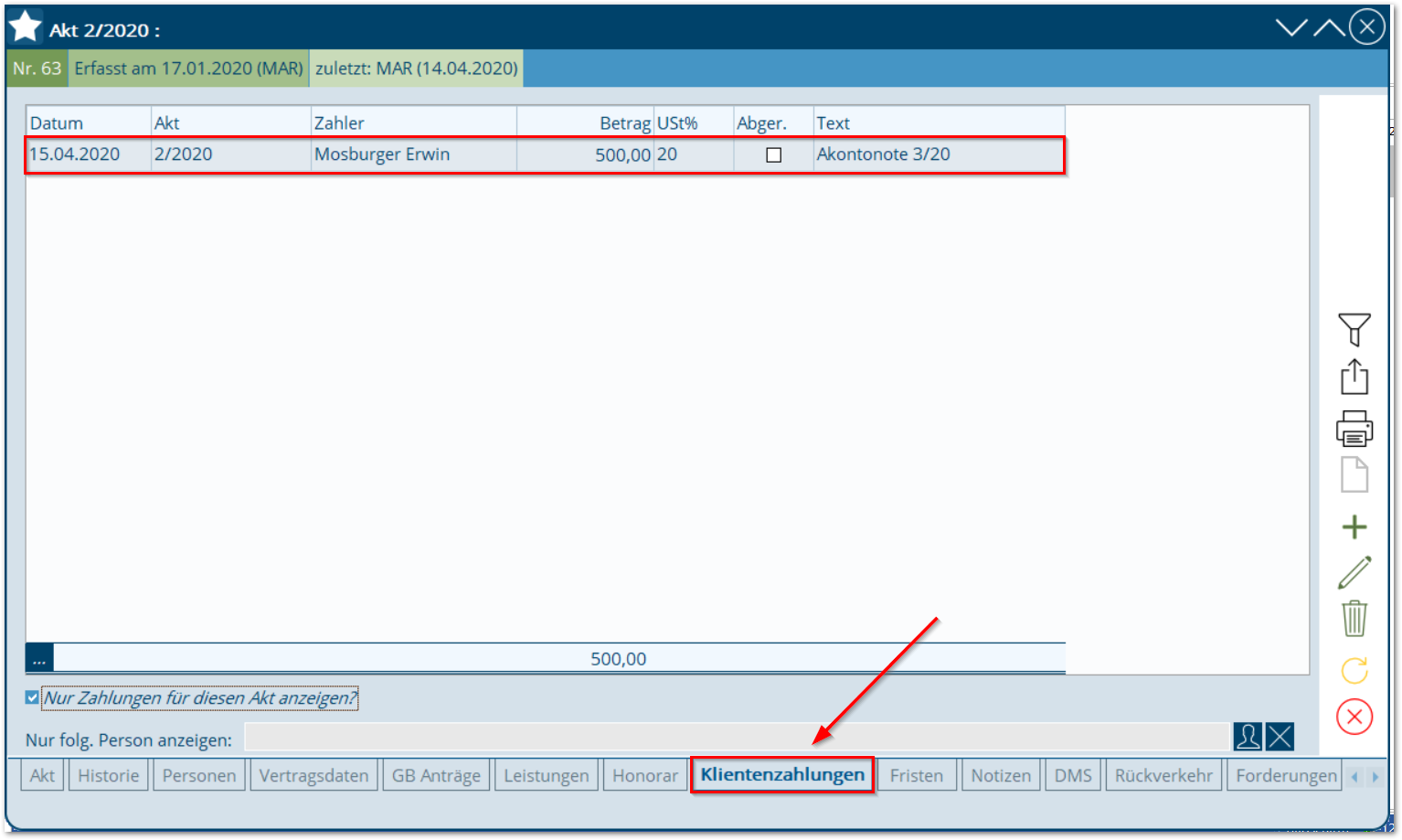This screenshot has width=1402, height=840.
Task: Click the red circled X cancel icon
Action: pos(1354,717)
